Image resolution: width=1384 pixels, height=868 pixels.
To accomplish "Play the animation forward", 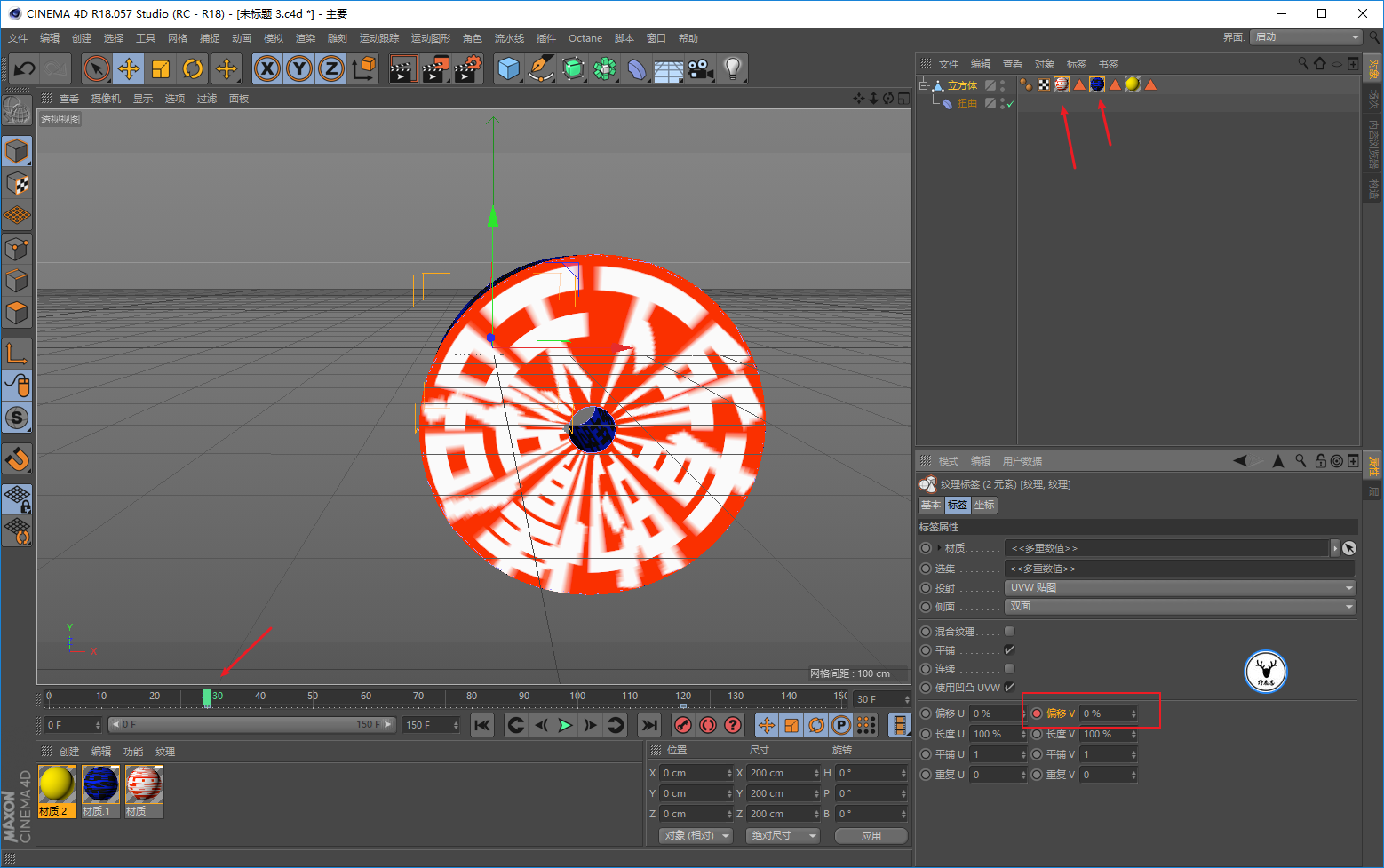I will [565, 725].
